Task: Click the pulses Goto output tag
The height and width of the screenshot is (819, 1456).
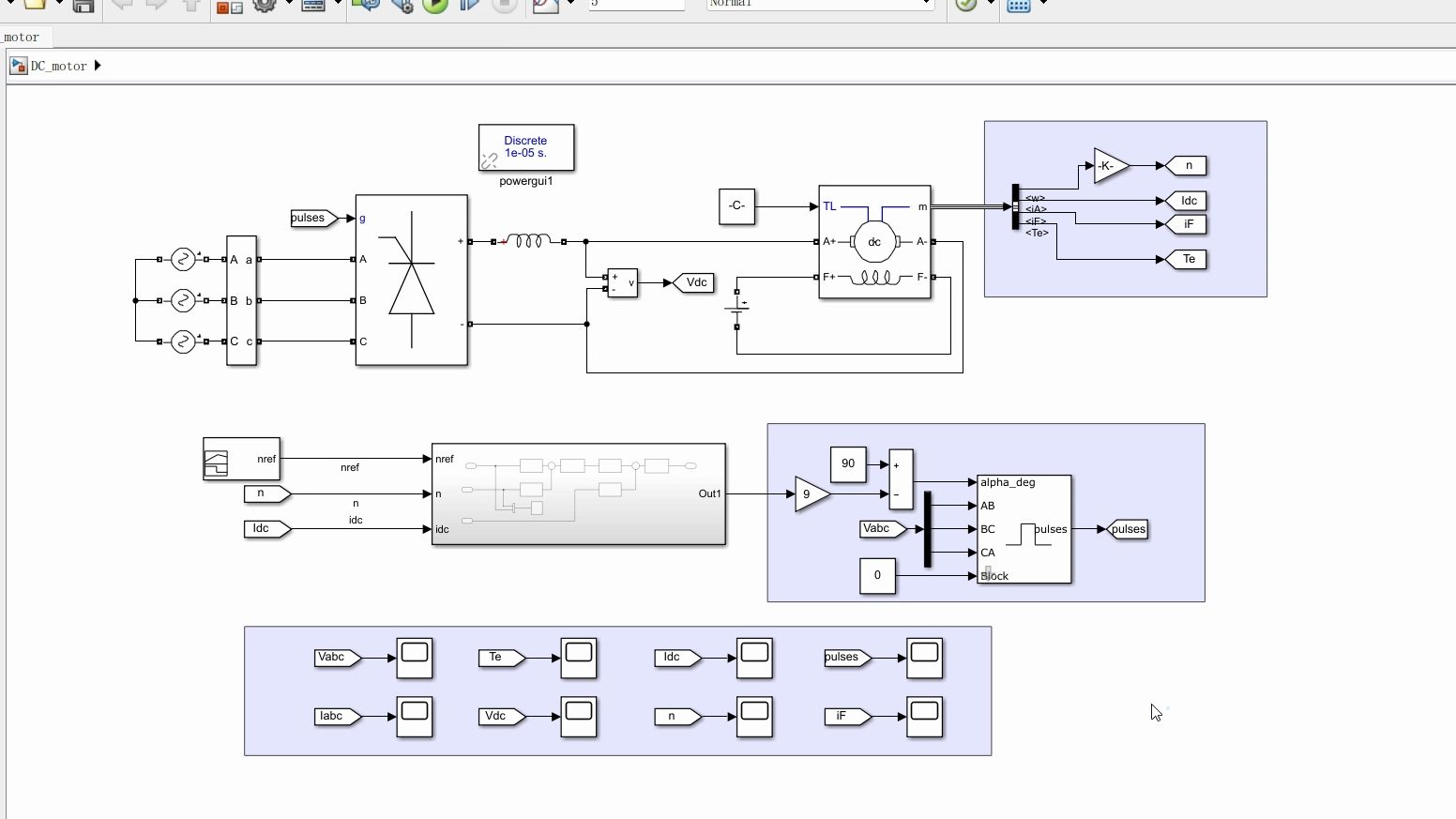Action: click(x=1128, y=529)
